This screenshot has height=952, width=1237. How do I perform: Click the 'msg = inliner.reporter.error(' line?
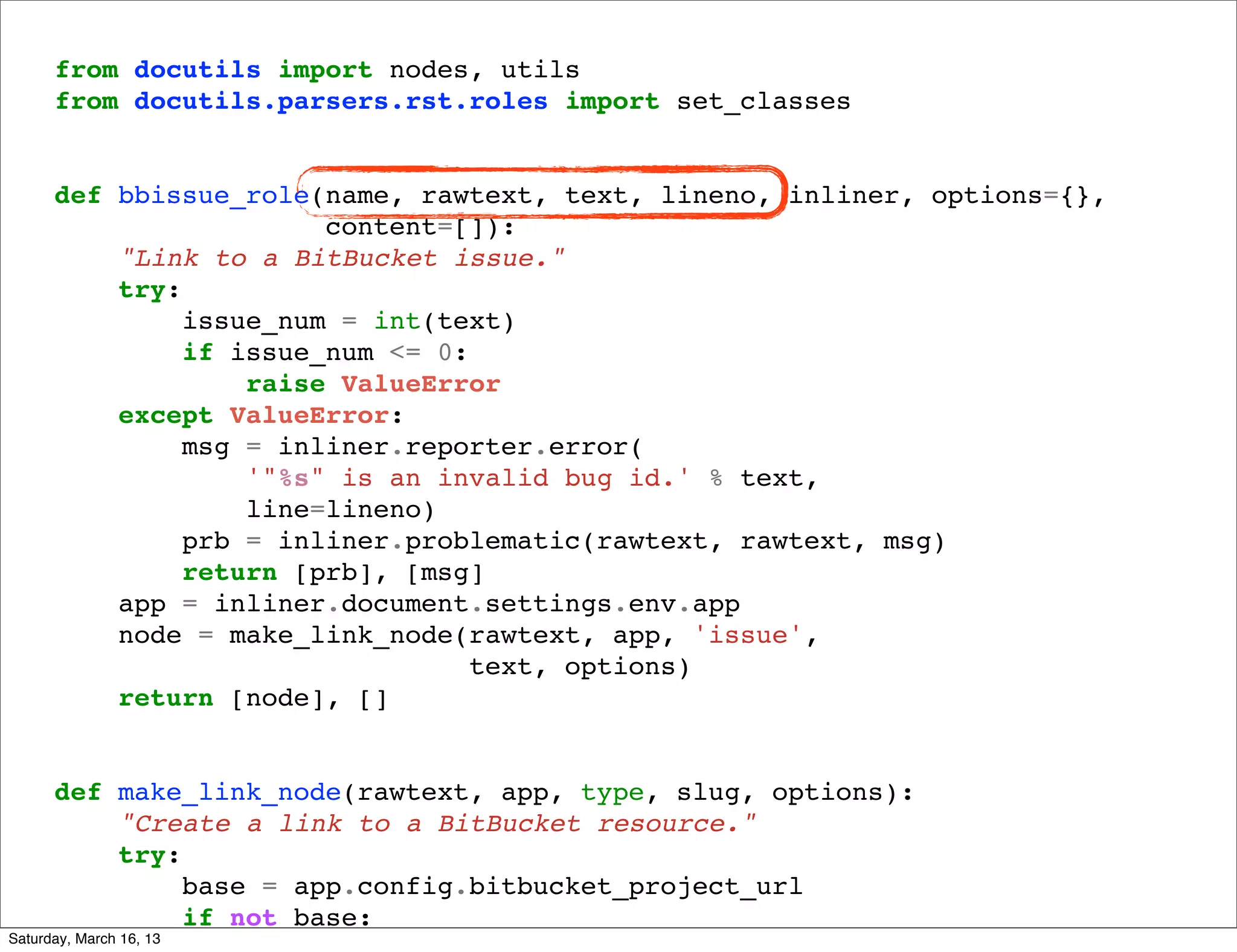tap(412, 447)
